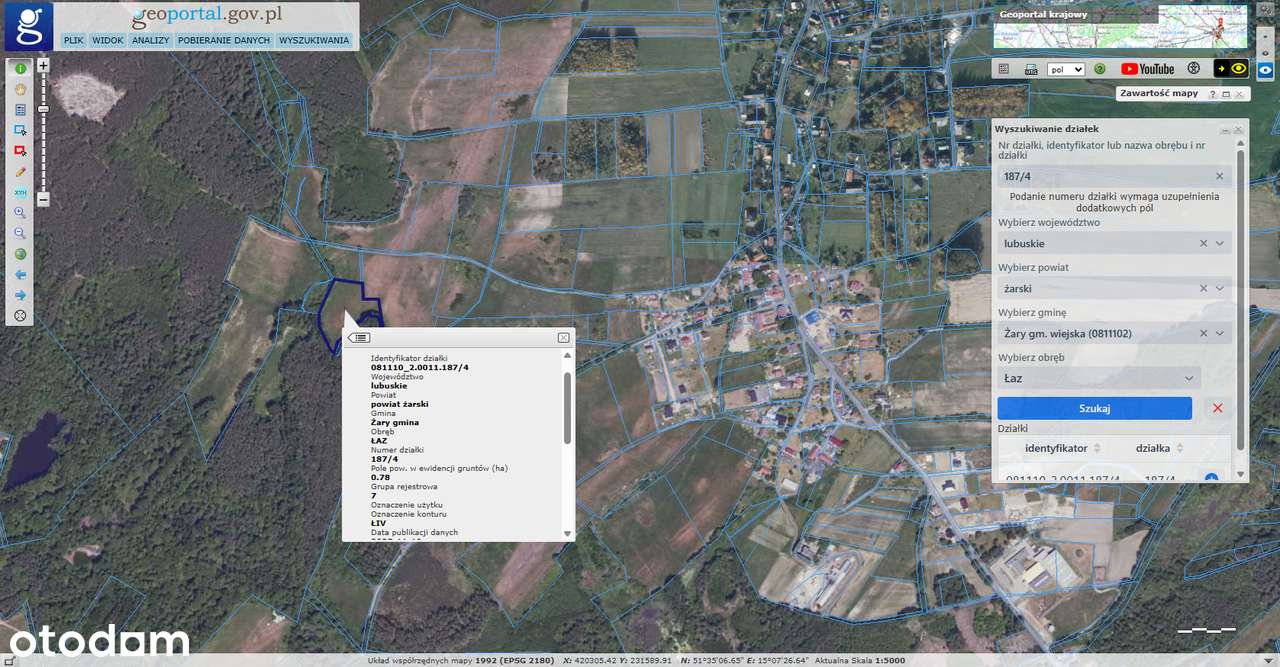1280x667 pixels.
Task: Expand the województwo lubuskie dropdown
Action: (x=1220, y=243)
